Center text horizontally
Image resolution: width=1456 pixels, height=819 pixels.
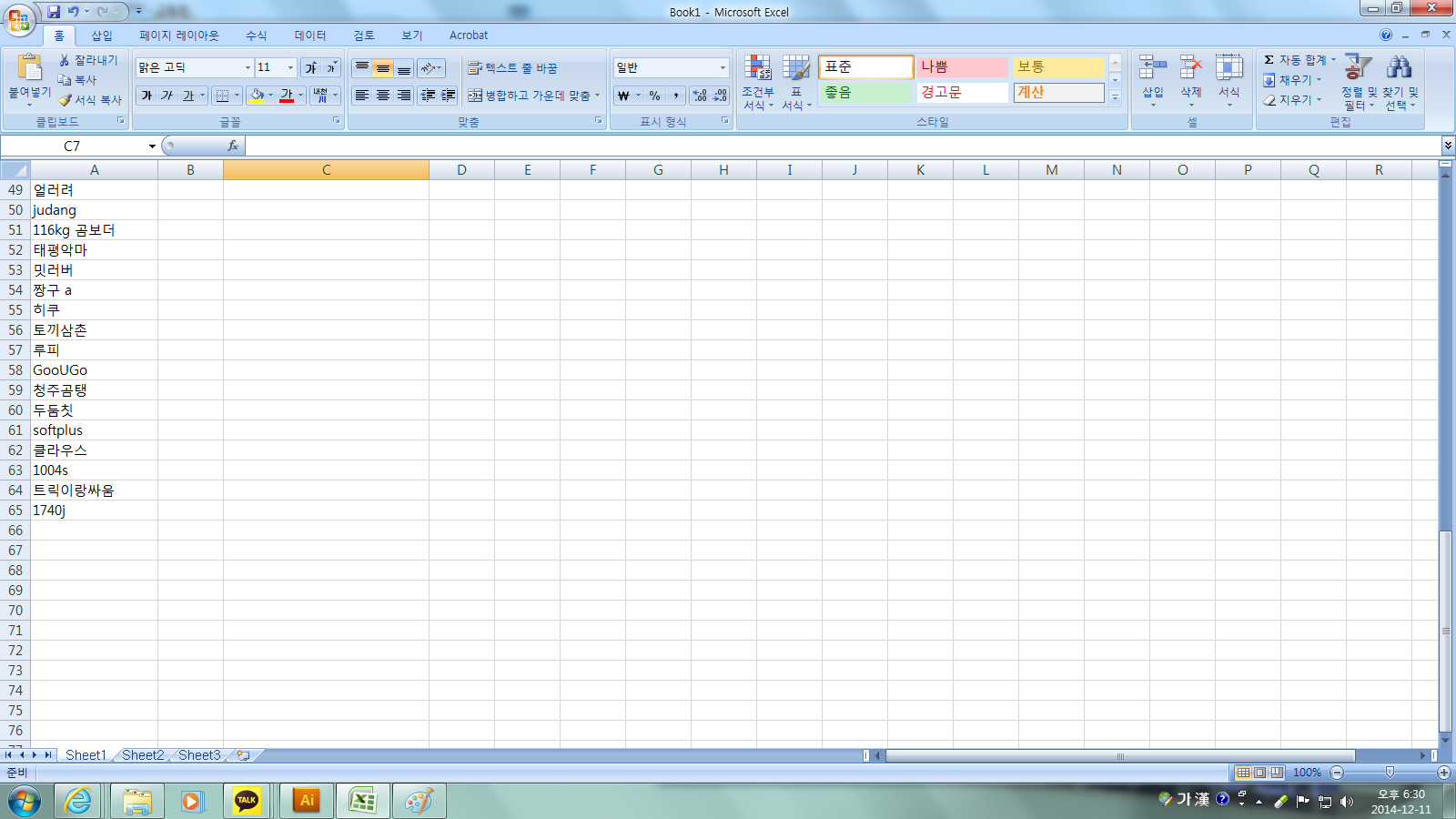pos(383,96)
